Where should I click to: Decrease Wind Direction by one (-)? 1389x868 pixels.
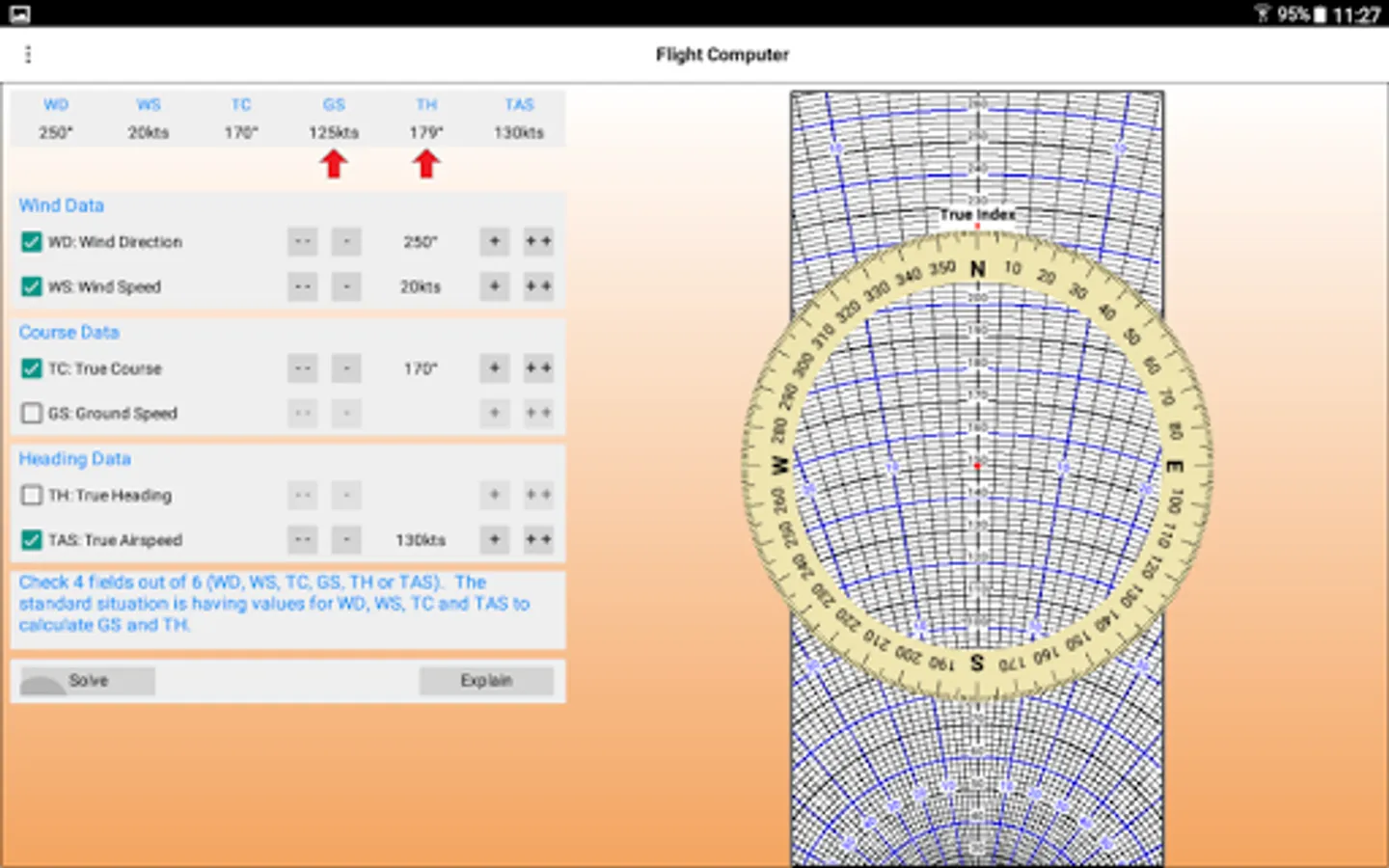coord(346,241)
